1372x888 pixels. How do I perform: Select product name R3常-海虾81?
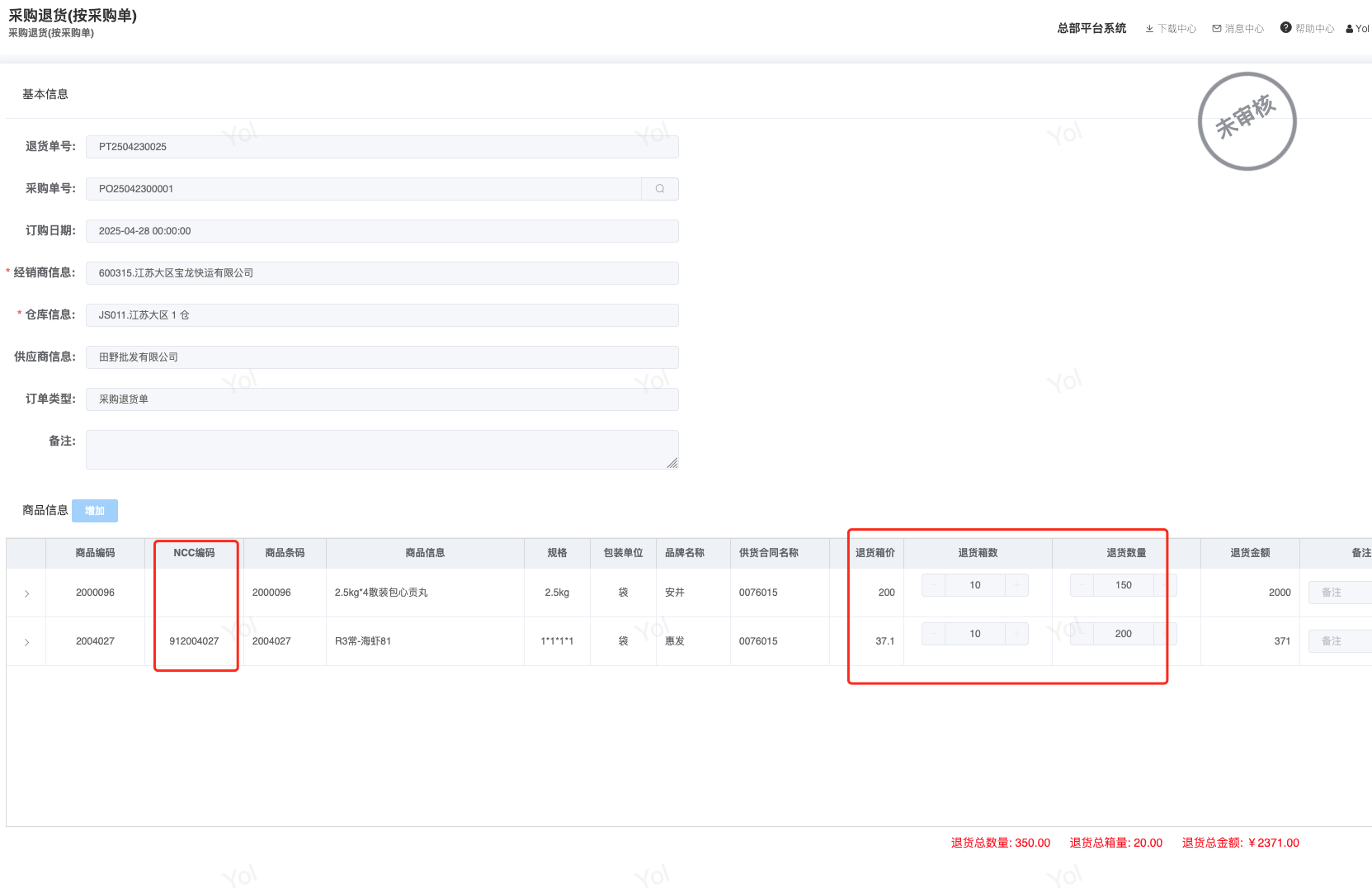(363, 641)
